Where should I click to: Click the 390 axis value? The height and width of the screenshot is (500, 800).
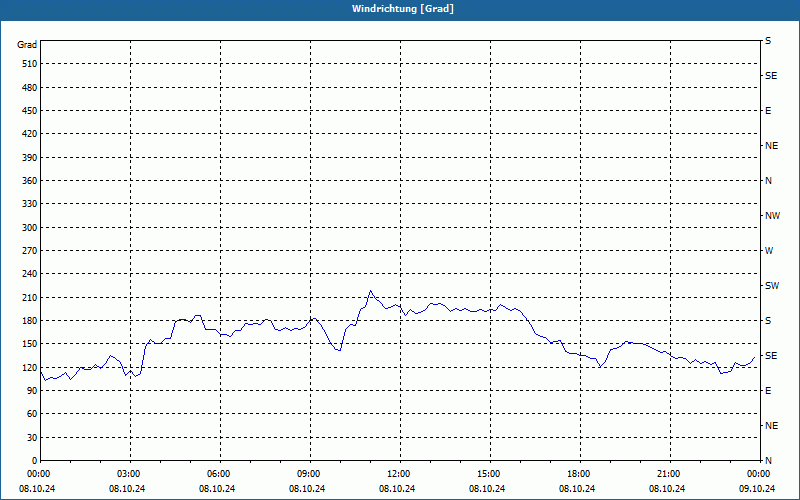pyautogui.click(x=30, y=158)
